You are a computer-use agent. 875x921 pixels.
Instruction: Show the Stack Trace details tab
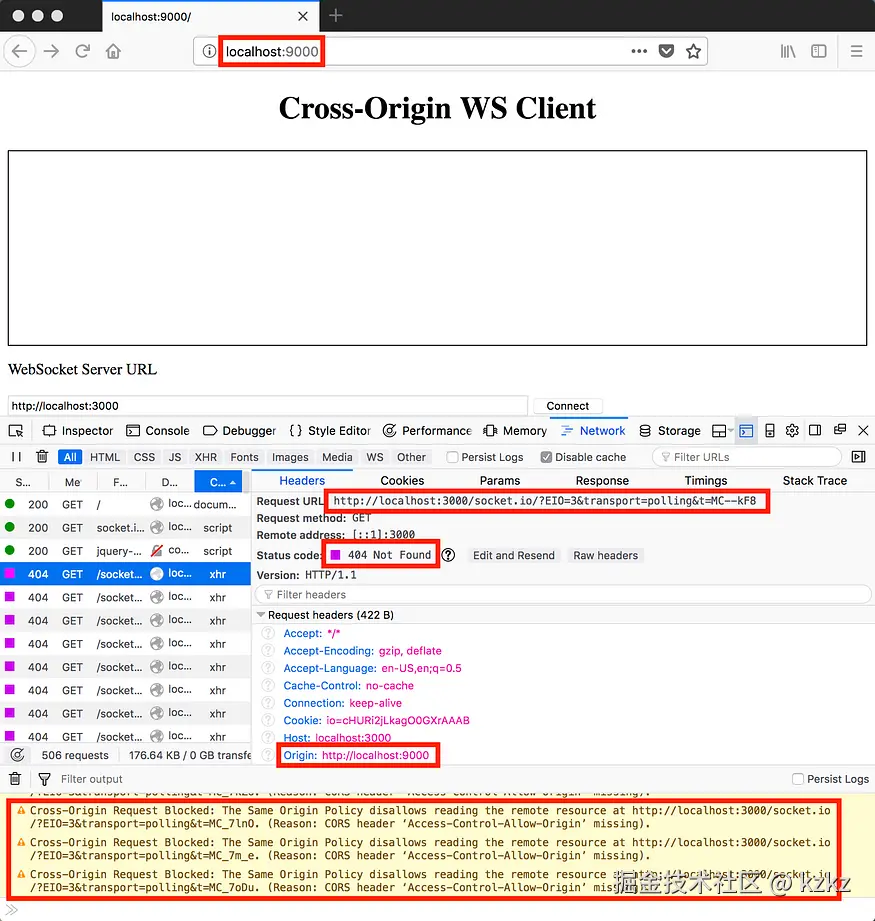pyautogui.click(x=815, y=480)
